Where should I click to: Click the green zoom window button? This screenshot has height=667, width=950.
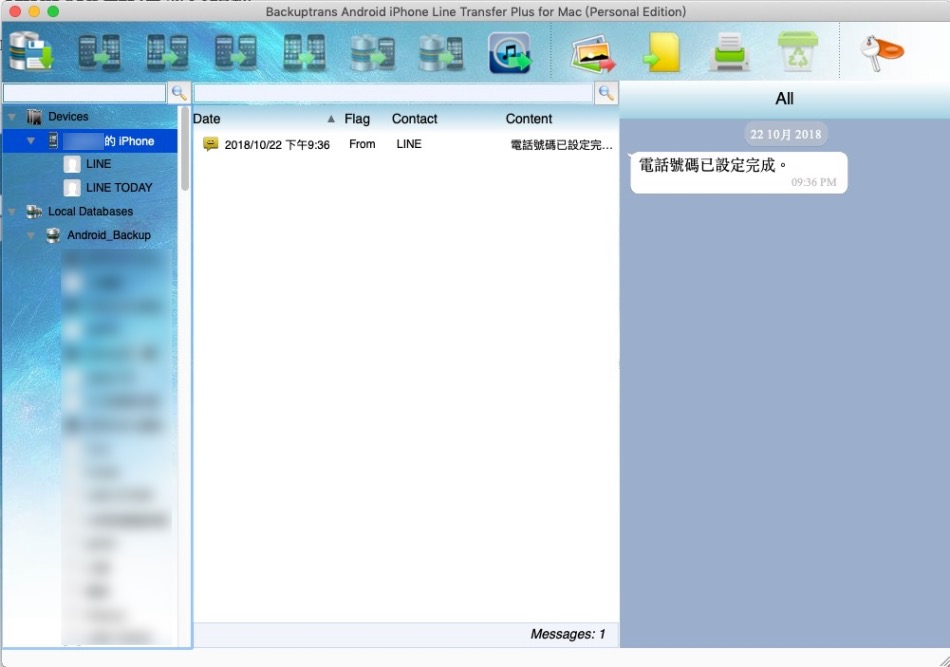point(53,11)
